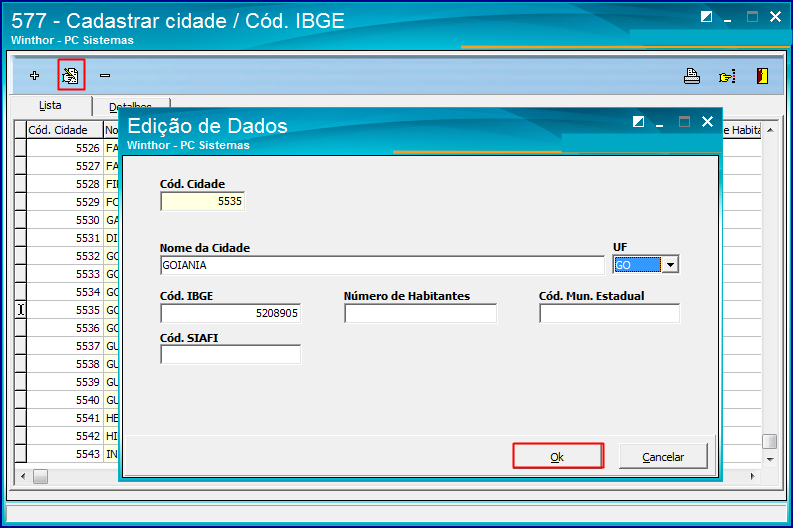Viewport: 793px width, 528px height.
Task: Toggle compact mode icon in Edição de Dados
Action: 638,121
